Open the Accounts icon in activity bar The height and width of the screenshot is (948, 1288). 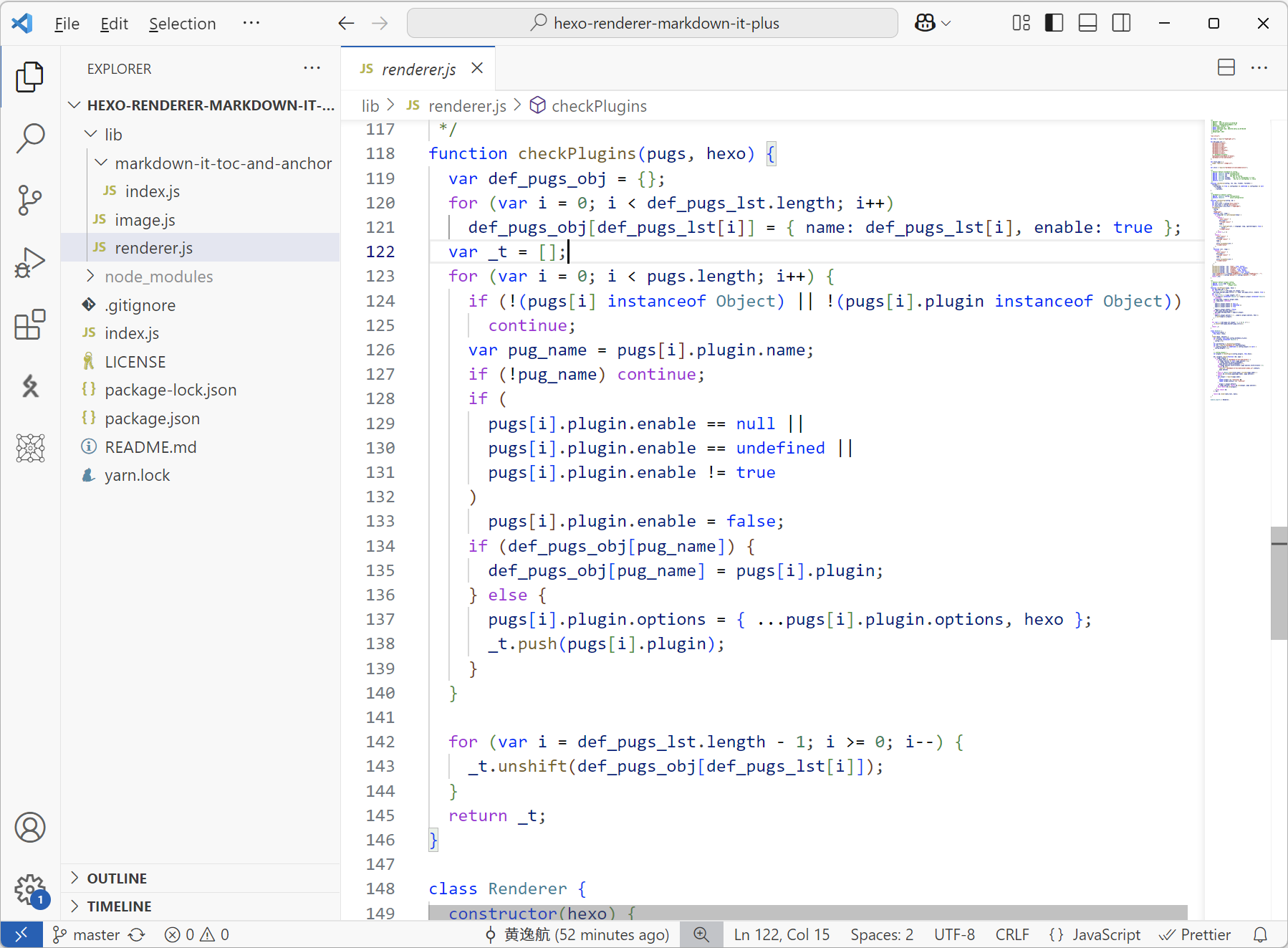pyautogui.click(x=30, y=828)
